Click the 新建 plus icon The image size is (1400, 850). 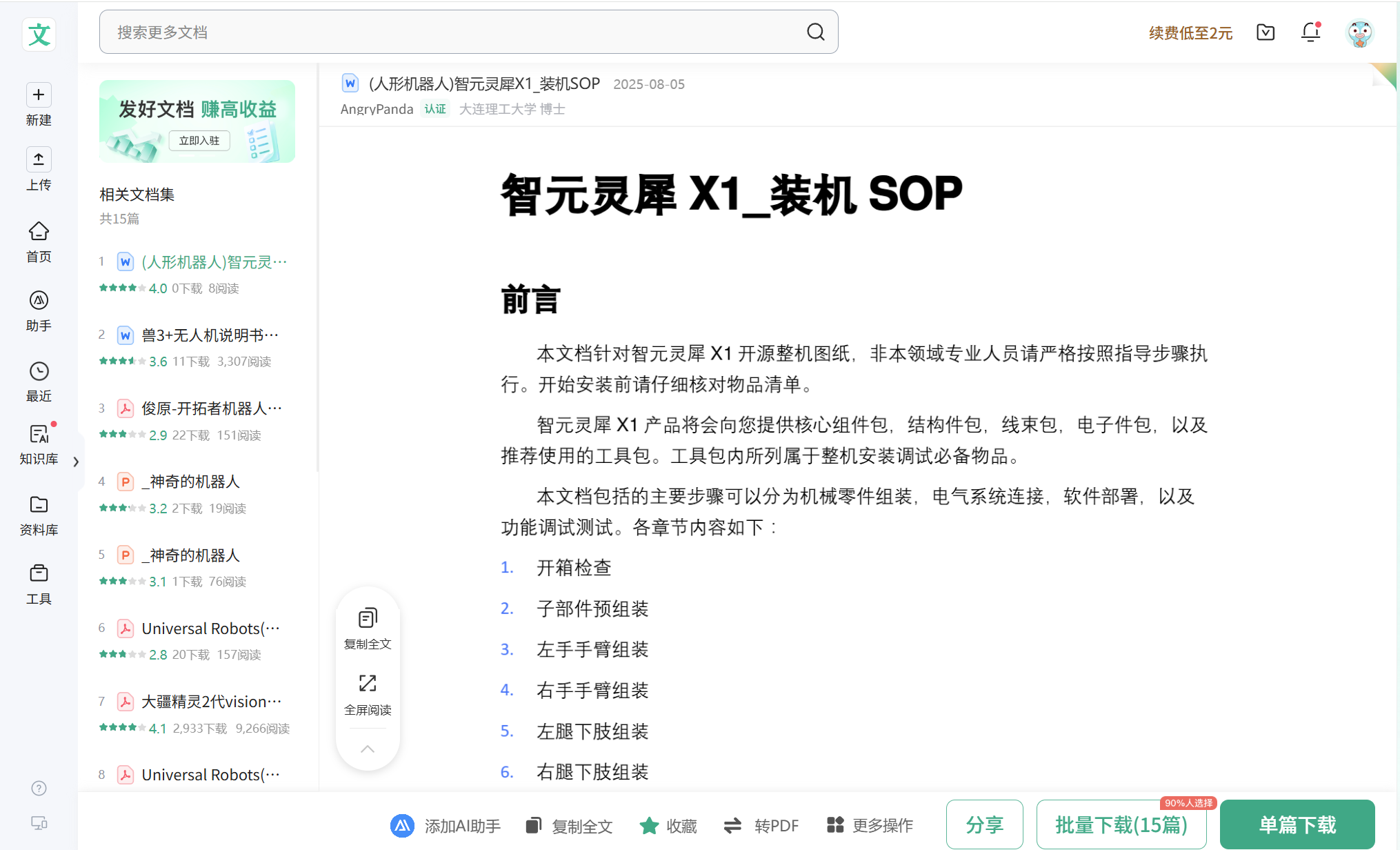click(x=39, y=95)
